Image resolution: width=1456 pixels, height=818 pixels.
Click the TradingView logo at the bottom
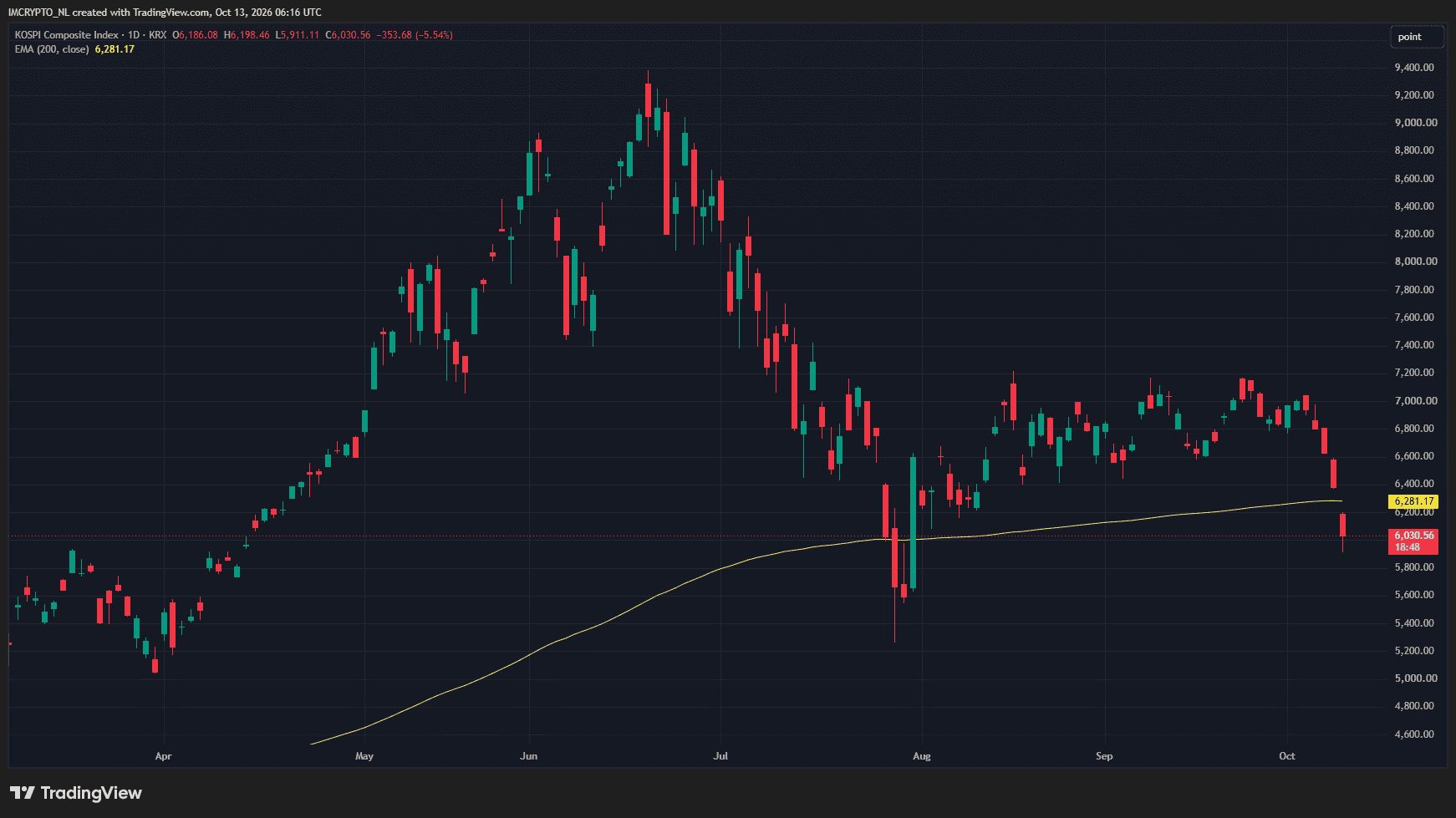[x=76, y=793]
